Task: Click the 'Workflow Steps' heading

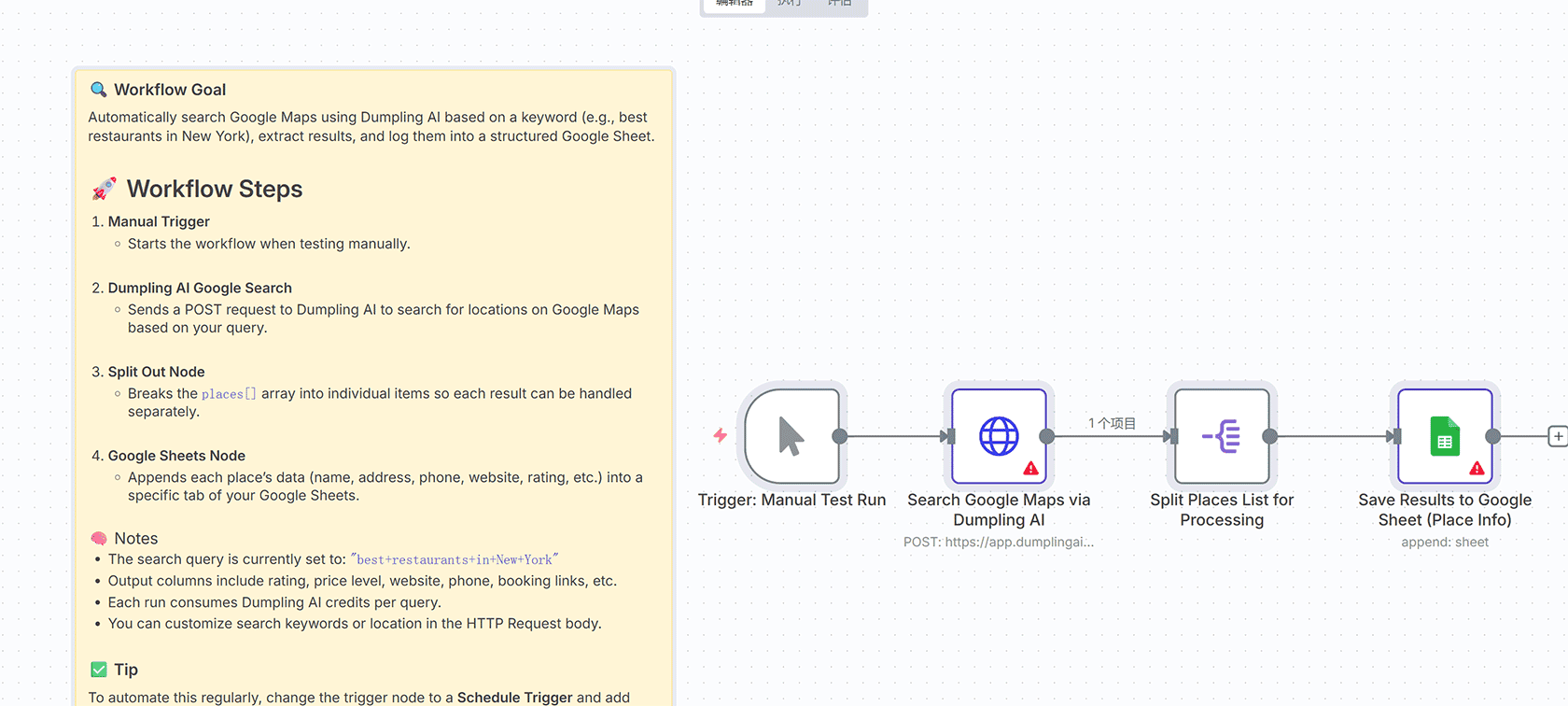Action: pyautogui.click(x=215, y=189)
